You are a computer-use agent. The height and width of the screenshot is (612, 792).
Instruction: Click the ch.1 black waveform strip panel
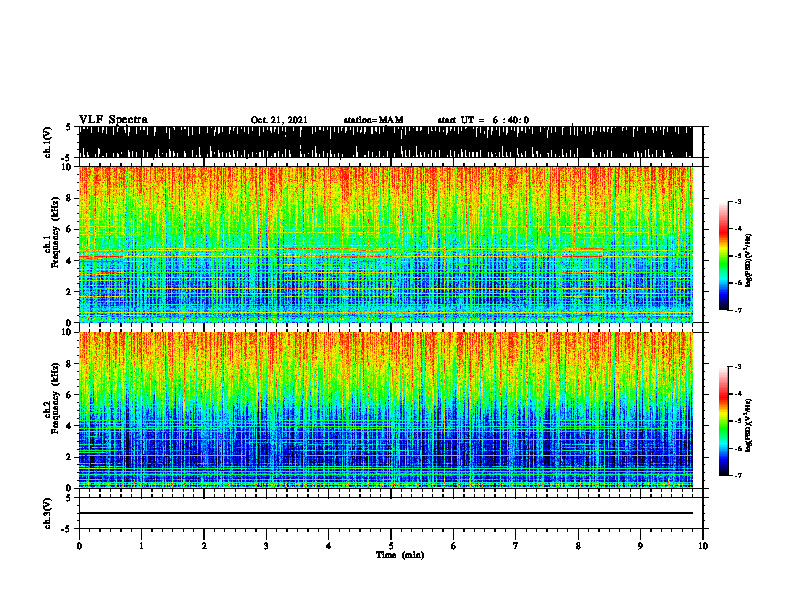click(x=385, y=142)
